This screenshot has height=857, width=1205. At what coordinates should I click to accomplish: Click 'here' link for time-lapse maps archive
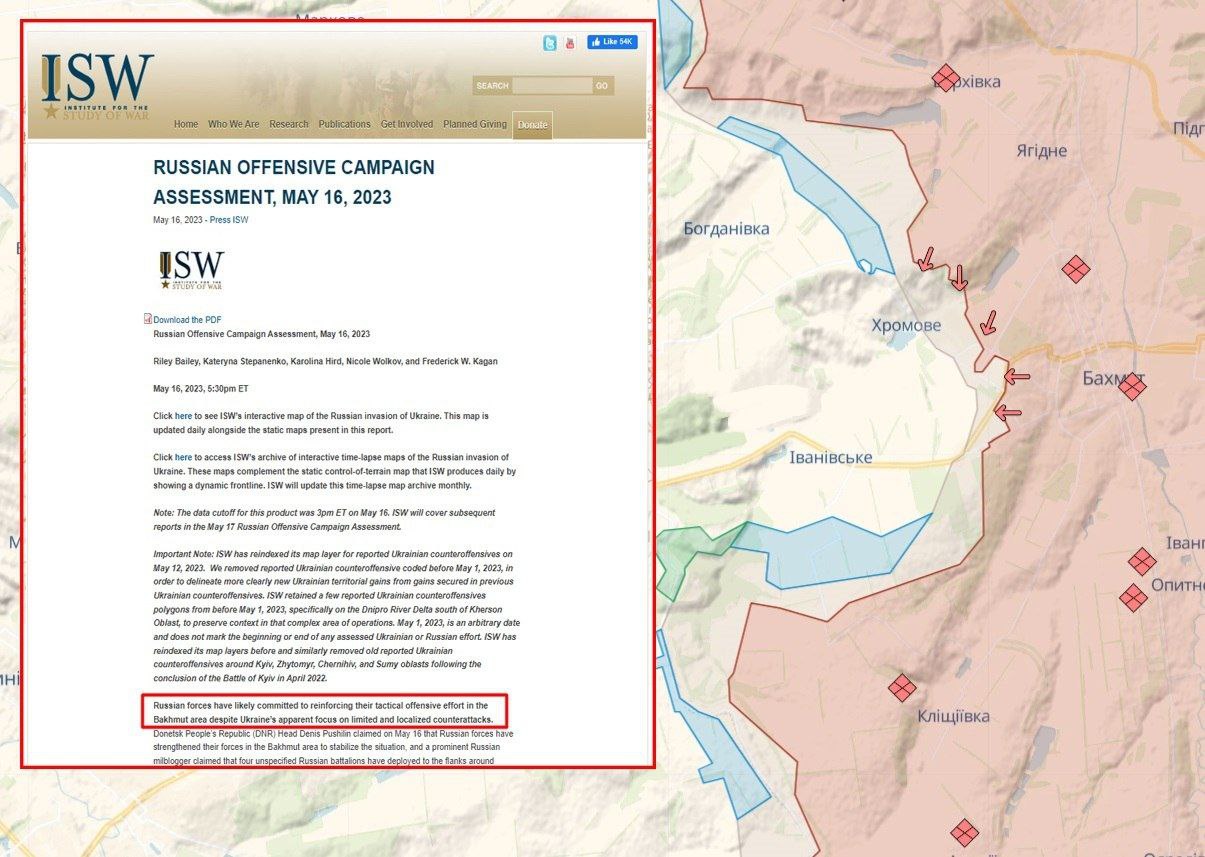(x=184, y=457)
